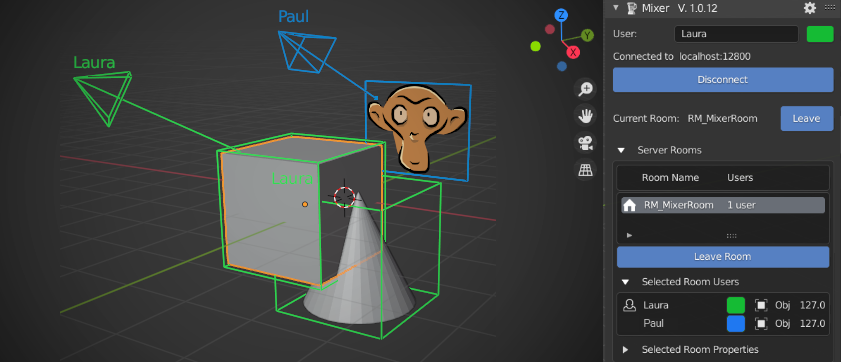Viewport: 841px width, 362px height.
Task: Click the green Y axis gizmo
Action: coord(588,35)
